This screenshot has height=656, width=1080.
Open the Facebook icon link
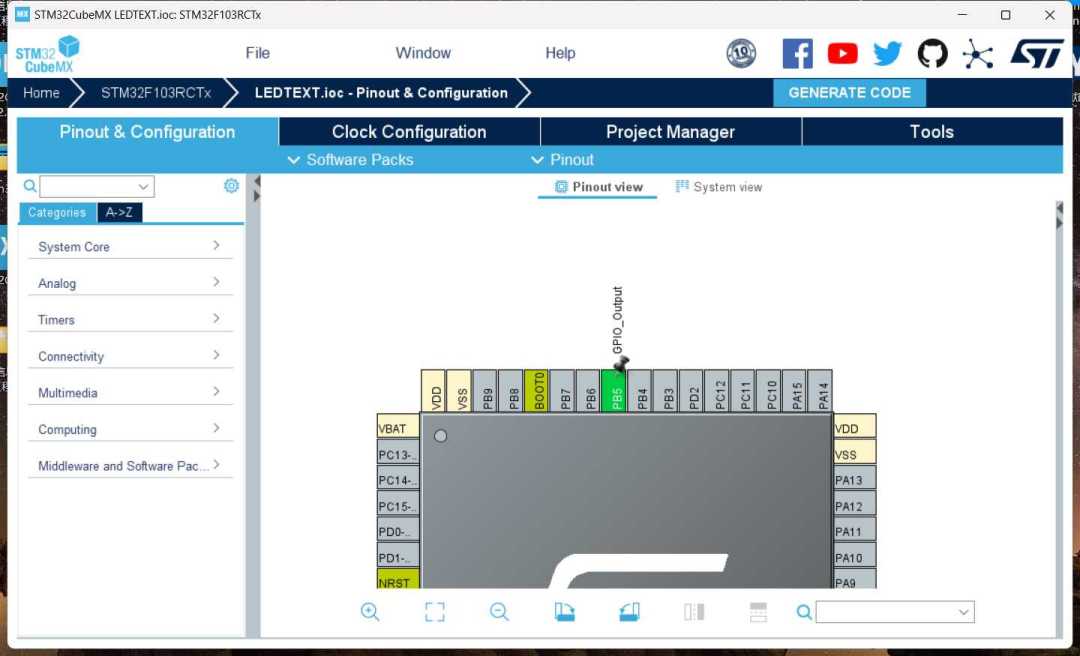[x=798, y=53]
